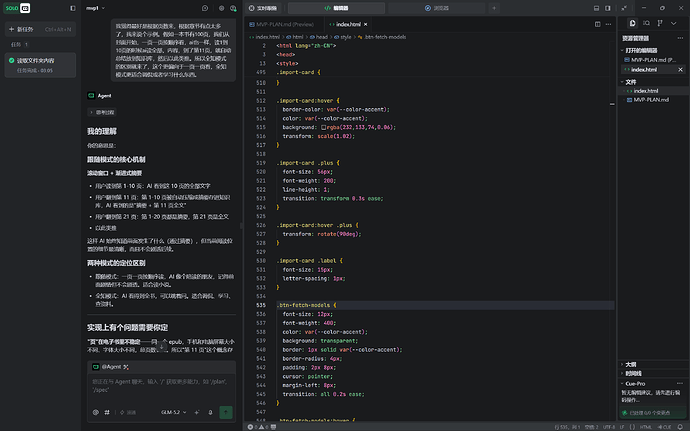The image size is (690, 431).
Task: Expand the collapsed thinking process section
Action: tap(102, 112)
